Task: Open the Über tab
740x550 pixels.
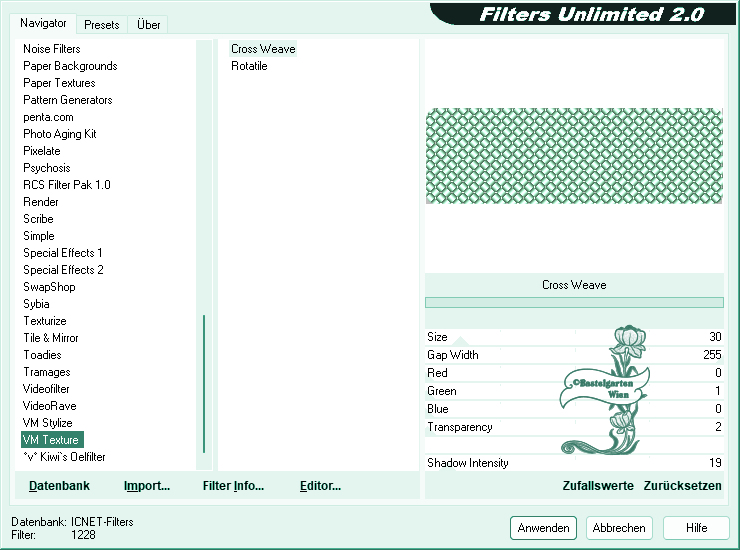Action: [148, 25]
